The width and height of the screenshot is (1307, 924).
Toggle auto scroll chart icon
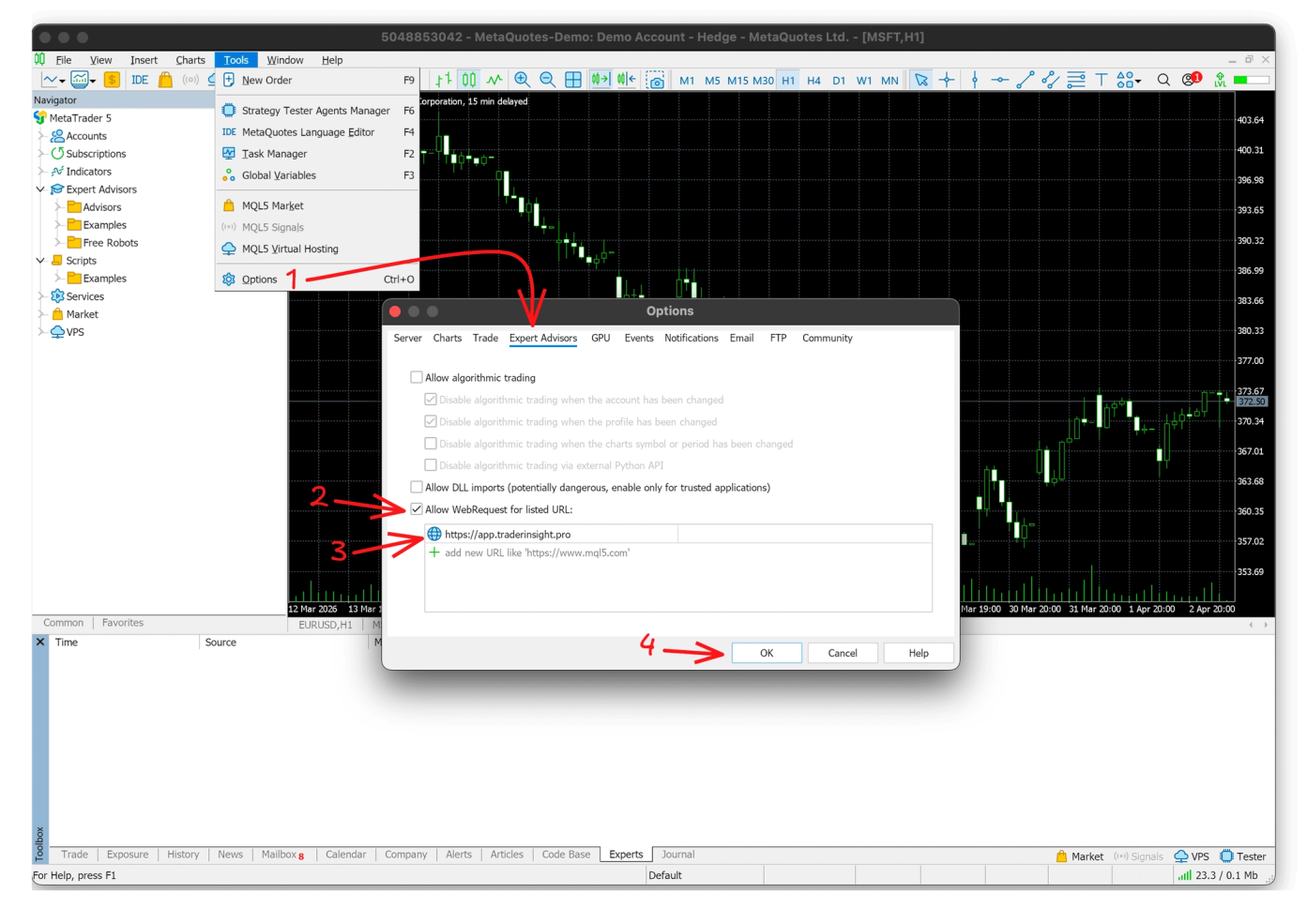(x=600, y=80)
